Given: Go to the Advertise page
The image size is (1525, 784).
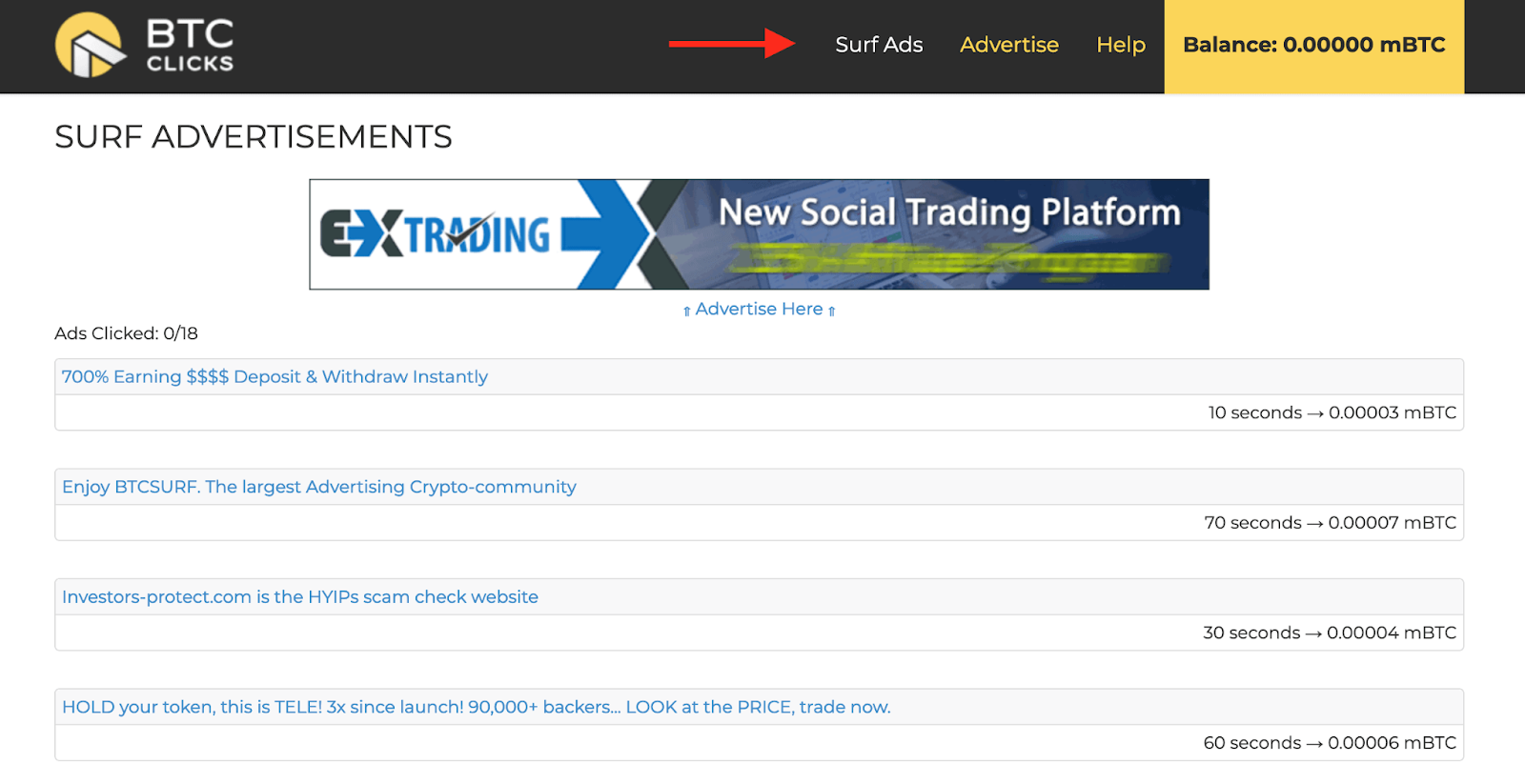Looking at the screenshot, I should (x=1009, y=45).
